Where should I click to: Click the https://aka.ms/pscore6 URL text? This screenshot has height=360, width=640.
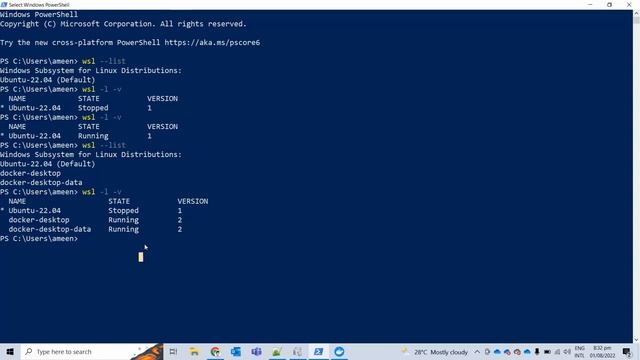point(212,42)
